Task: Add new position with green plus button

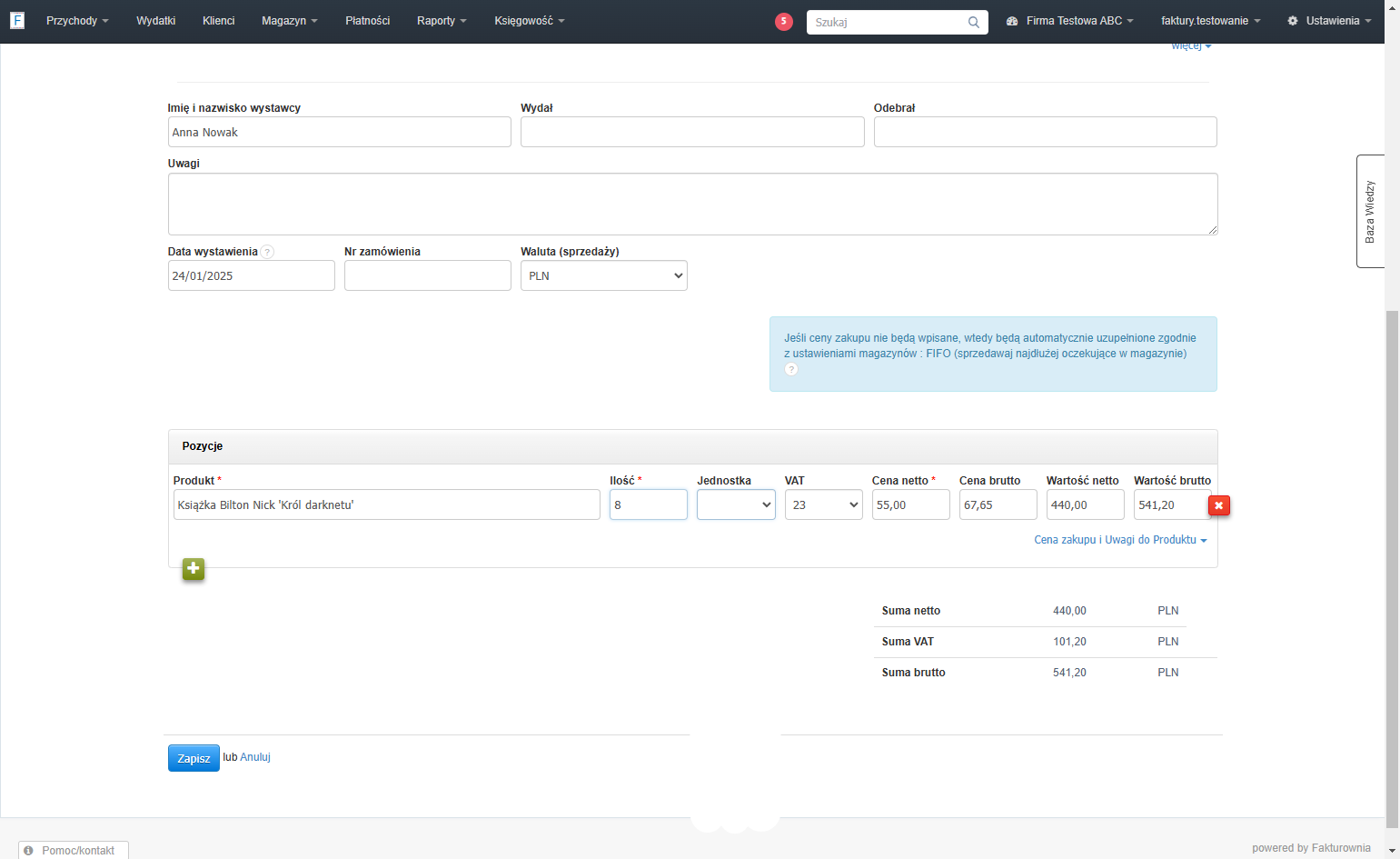Action: (194, 569)
